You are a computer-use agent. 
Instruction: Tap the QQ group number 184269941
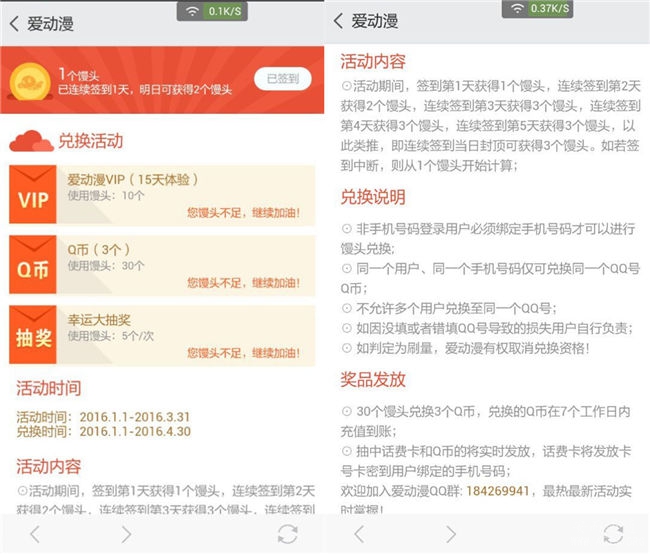(x=497, y=491)
